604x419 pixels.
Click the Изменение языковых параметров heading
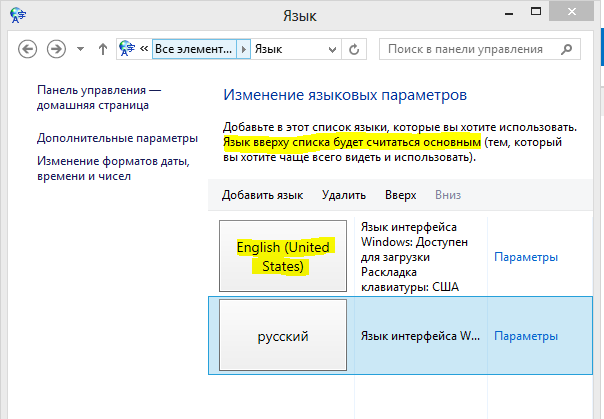(x=345, y=95)
